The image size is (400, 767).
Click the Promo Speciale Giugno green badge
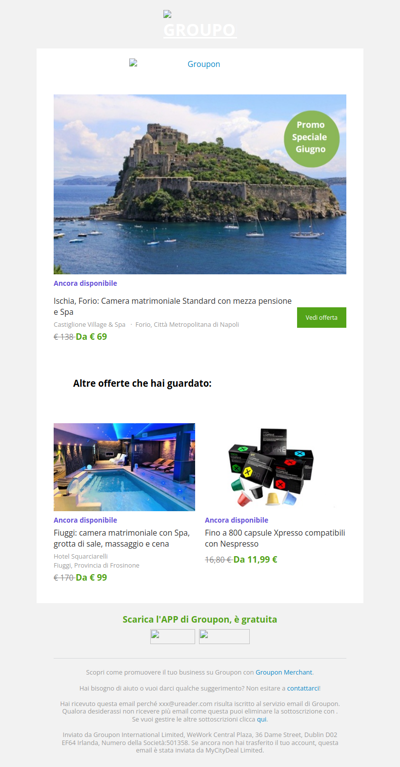click(311, 139)
